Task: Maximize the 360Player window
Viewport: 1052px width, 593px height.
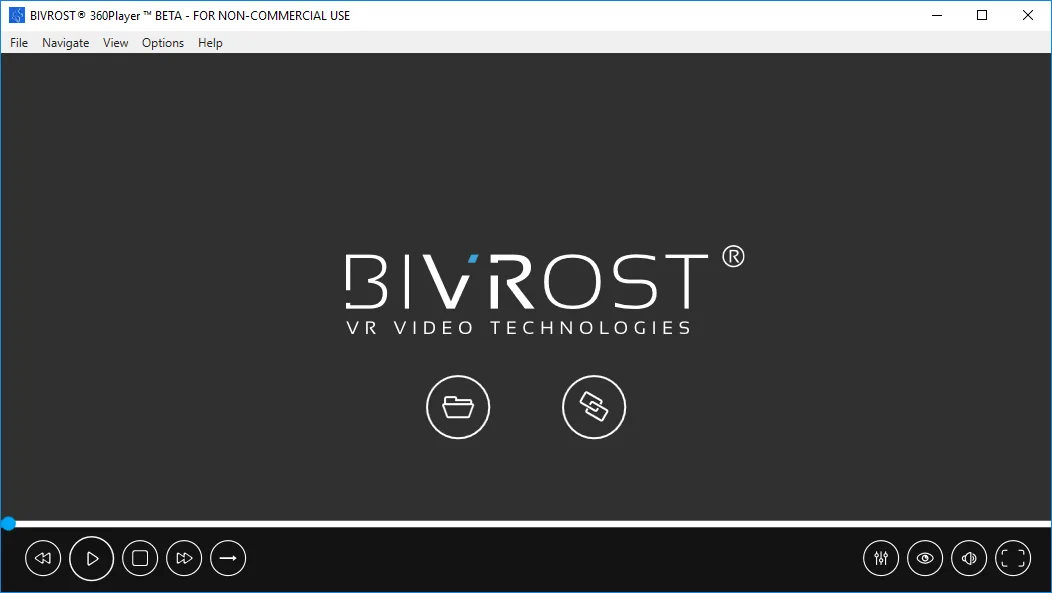Action: tap(982, 15)
